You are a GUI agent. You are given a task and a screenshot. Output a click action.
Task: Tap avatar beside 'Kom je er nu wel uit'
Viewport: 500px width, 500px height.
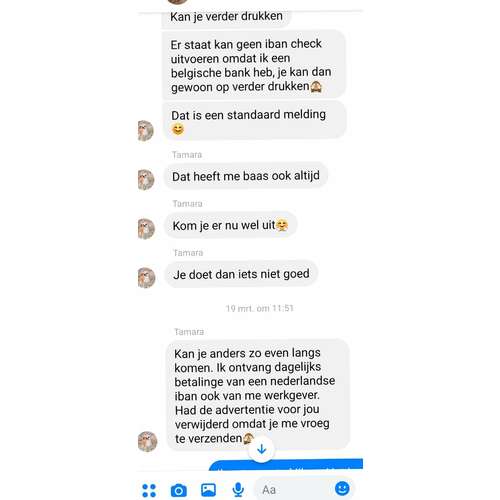[x=146, y=229]
